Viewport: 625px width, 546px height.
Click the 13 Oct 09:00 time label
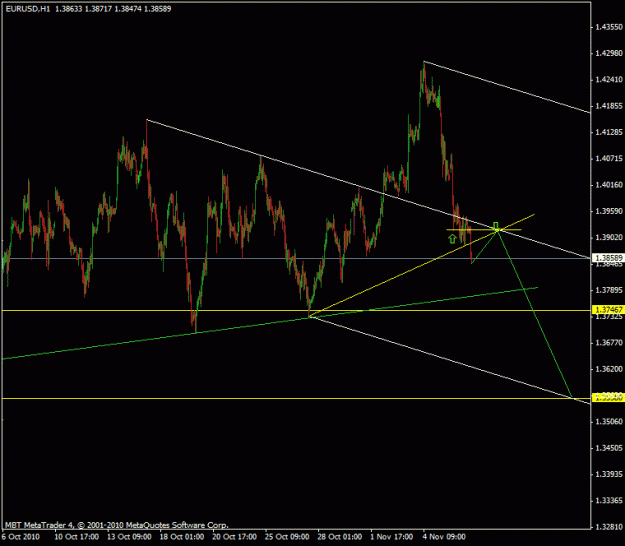pos(129,537)
